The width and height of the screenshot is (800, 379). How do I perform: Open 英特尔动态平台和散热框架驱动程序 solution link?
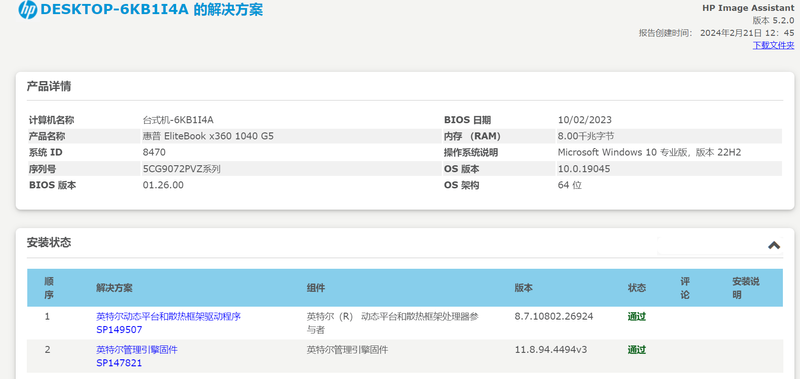click(x=168, y=316)
